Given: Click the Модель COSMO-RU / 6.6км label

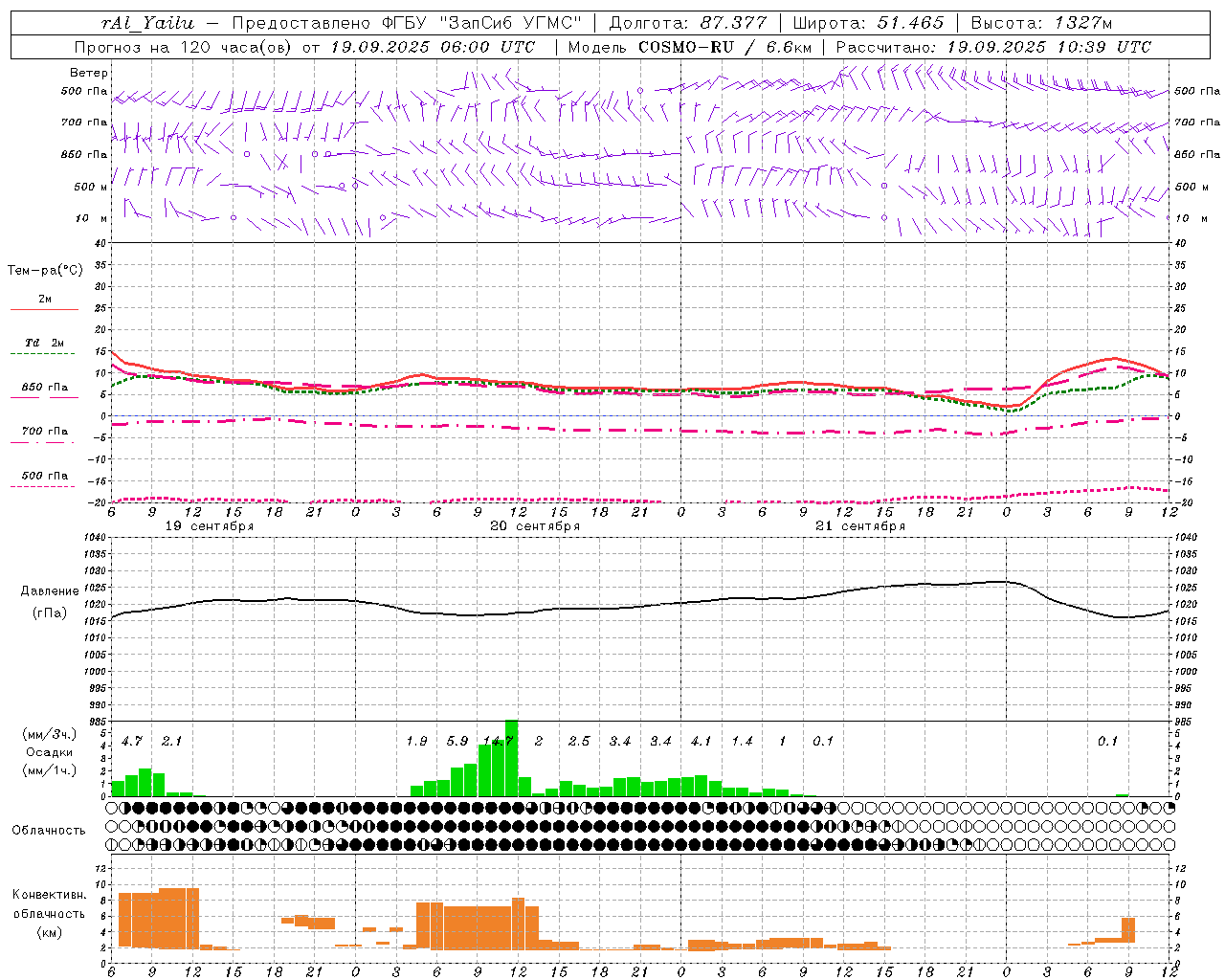Looking at the screenshot, I should pos(689,47).
